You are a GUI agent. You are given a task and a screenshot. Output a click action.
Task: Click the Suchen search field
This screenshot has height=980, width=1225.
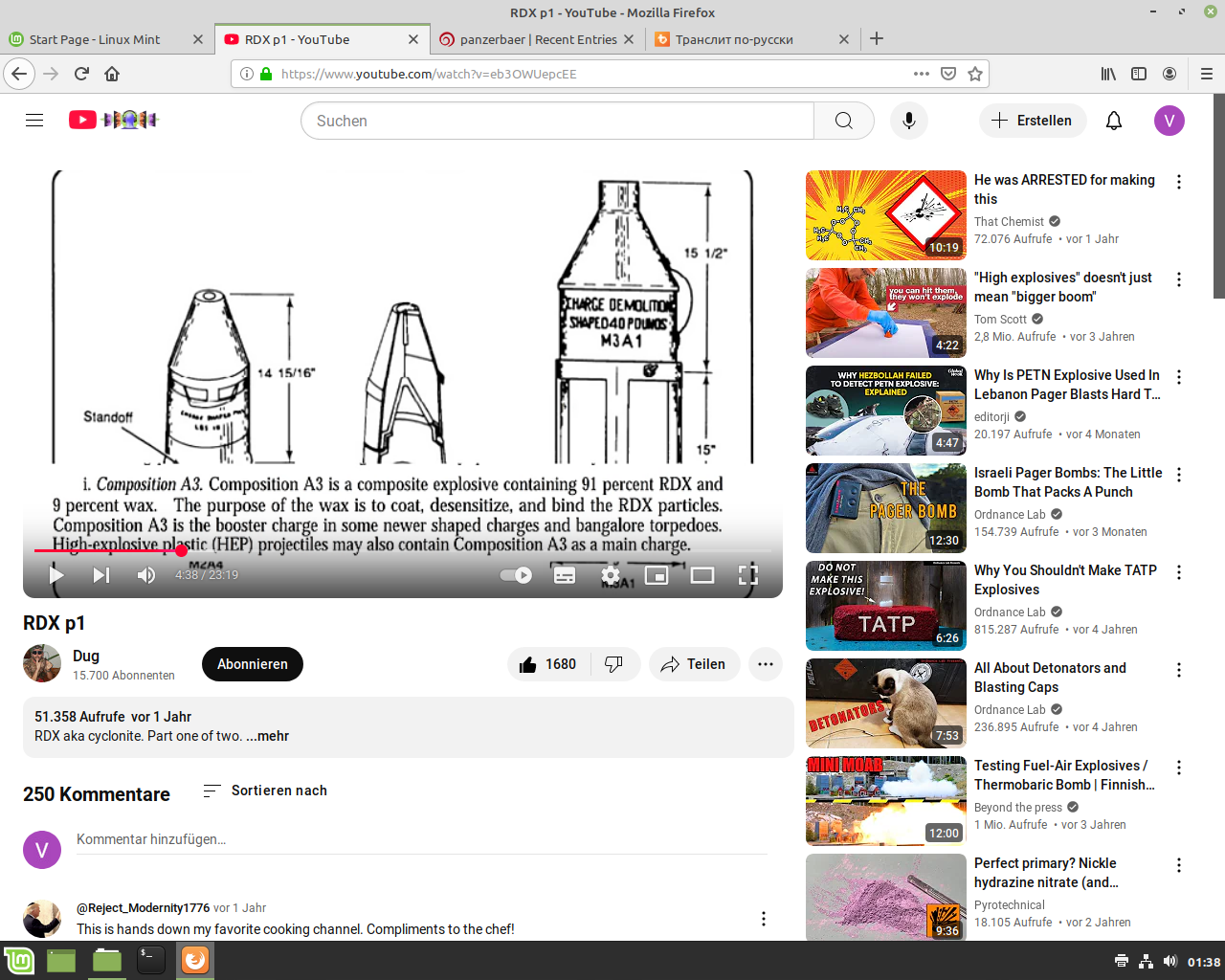click(557, 121)
